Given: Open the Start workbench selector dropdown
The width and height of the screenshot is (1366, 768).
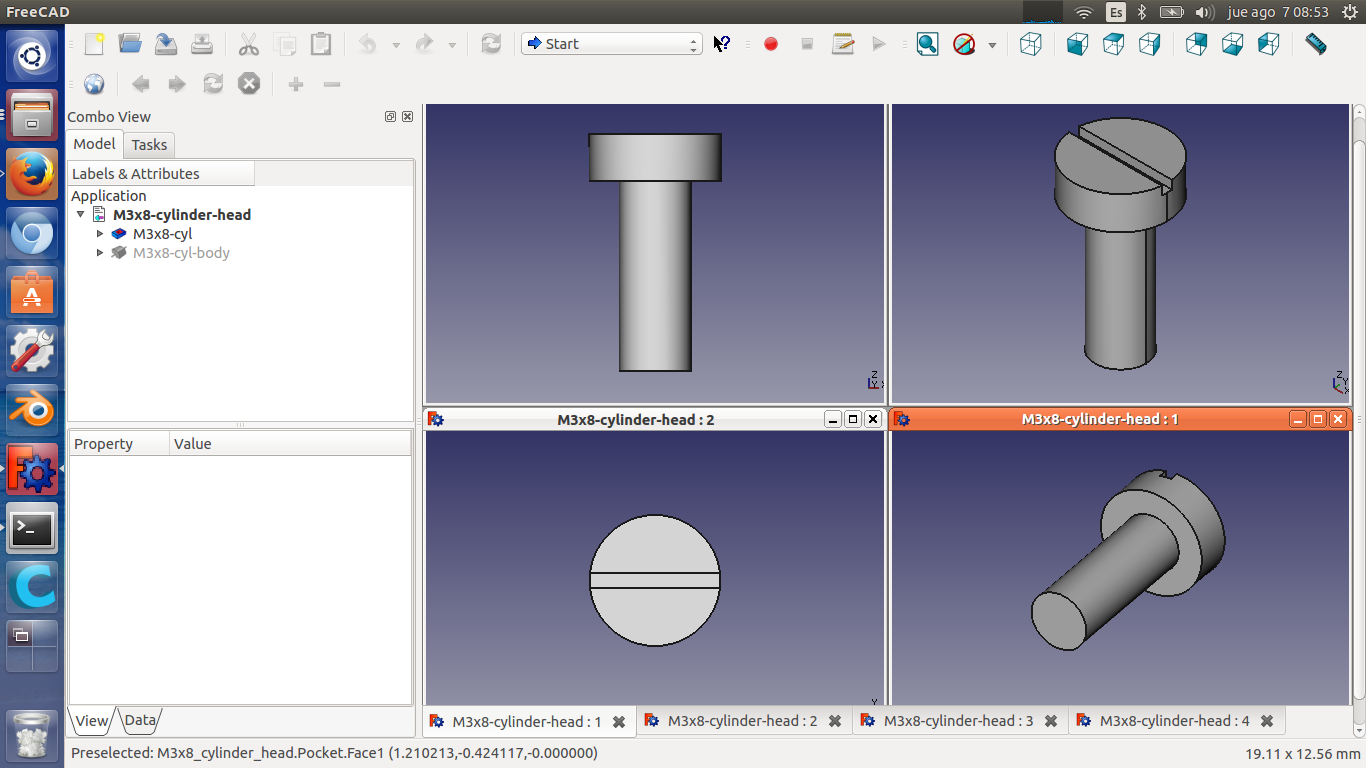Looking at the screenshot, I should click(x=611, y=44).
